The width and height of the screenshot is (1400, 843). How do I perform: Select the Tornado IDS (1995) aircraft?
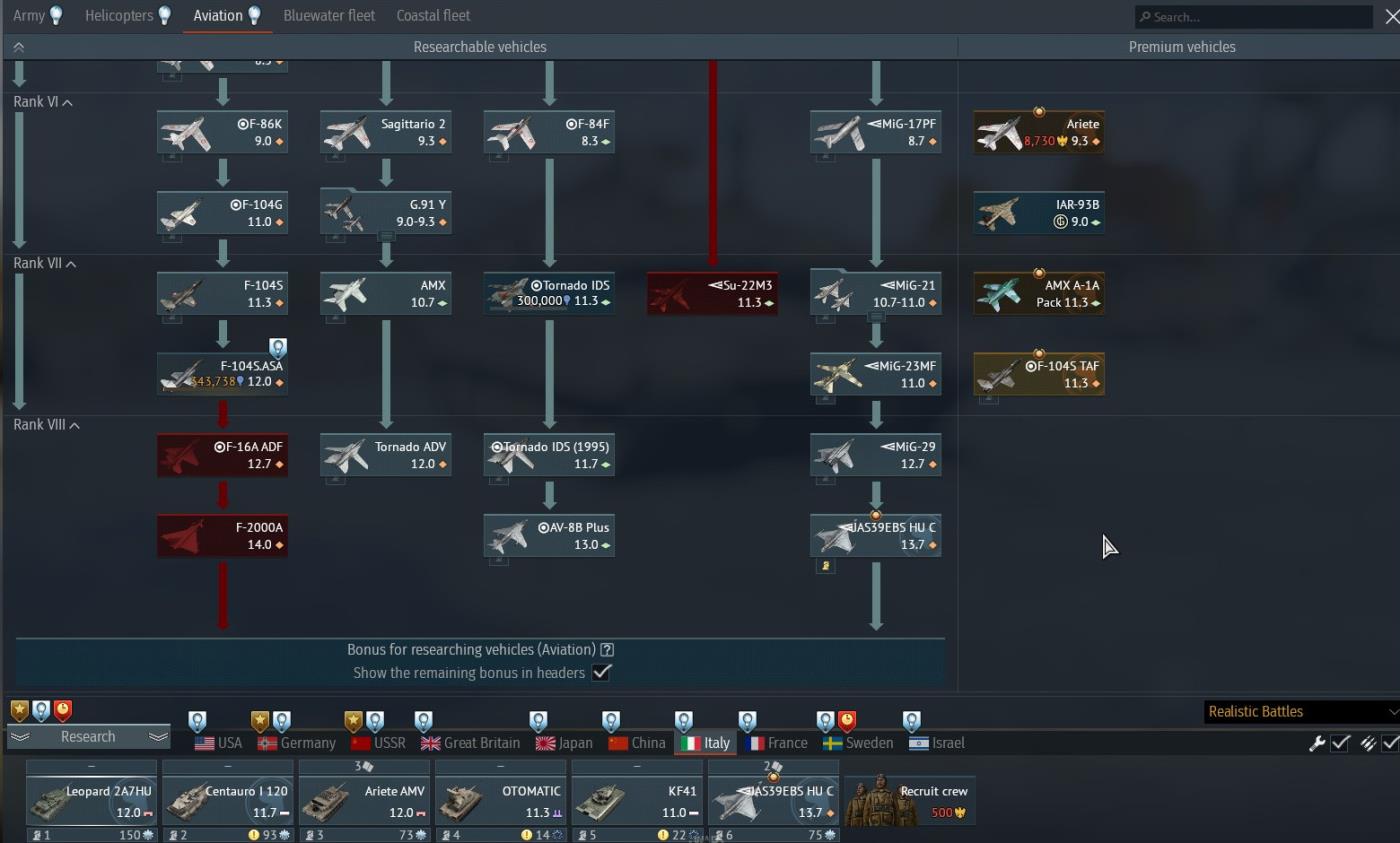pos(549,455)
